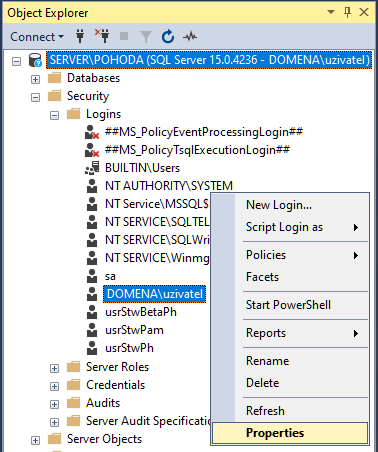Select NT AUTHORITY\SYSTEM login
This screenshot has width=378, height=452.
click(x=169, y=186)
